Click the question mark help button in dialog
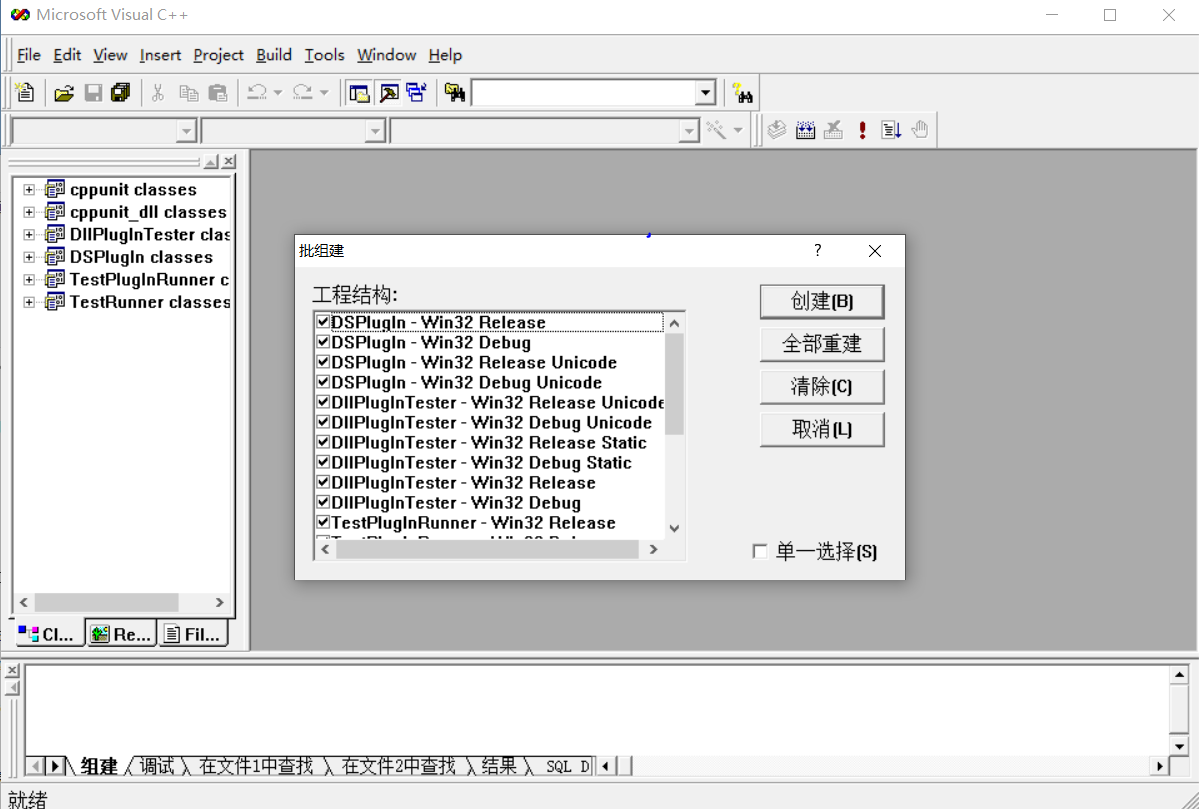The image size is (1199, 809). tap(817, 250)
